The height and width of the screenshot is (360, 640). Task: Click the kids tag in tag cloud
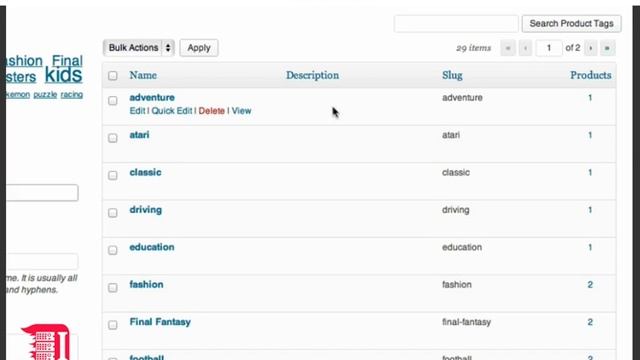pyautogui.click(x=63, y=75)
